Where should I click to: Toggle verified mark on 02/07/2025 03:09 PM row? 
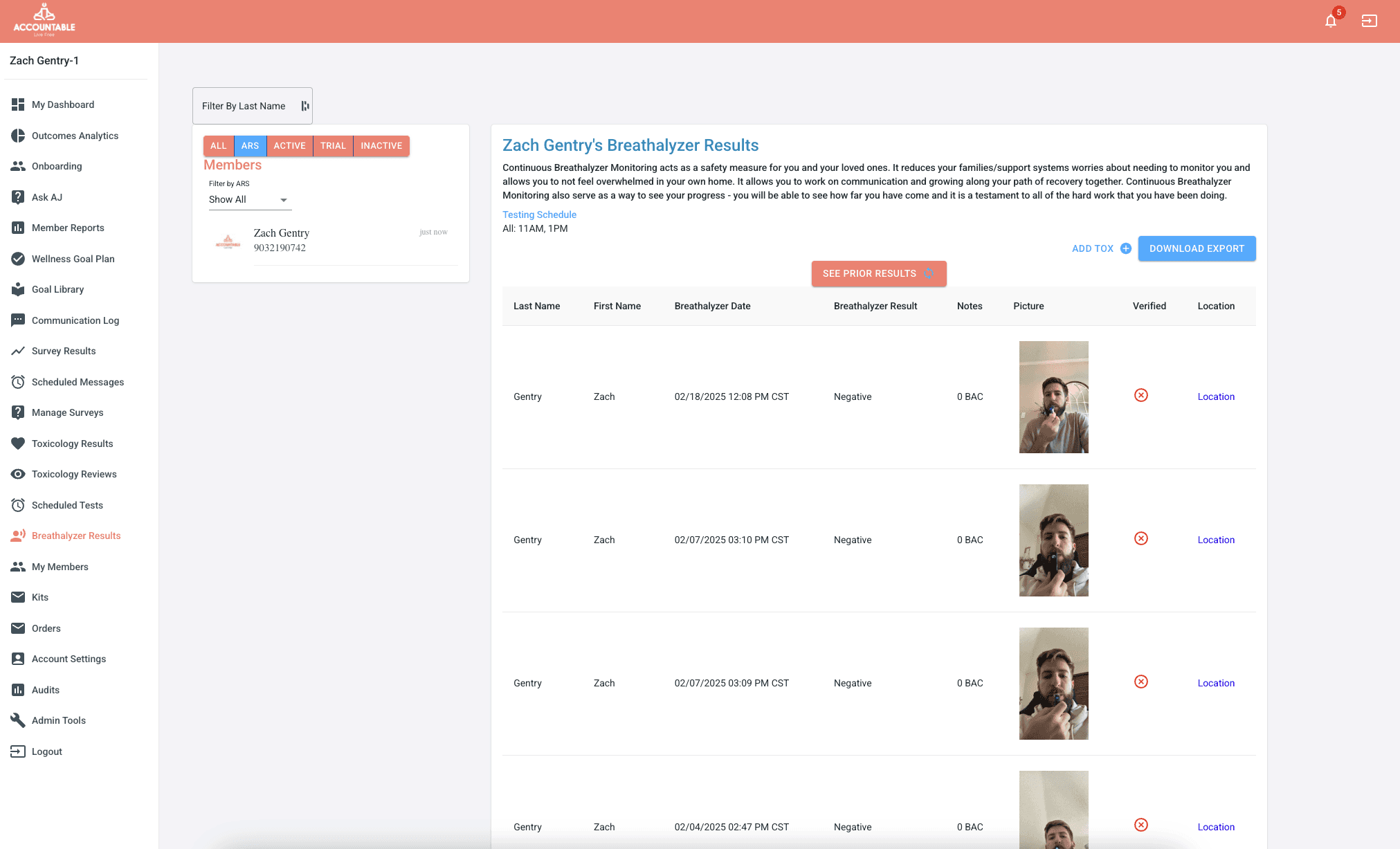point(1141,682)
